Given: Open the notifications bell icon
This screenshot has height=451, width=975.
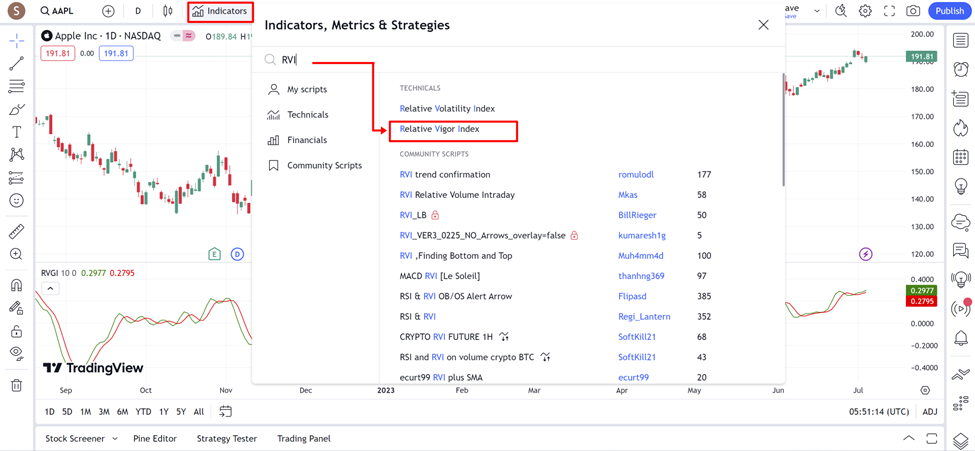Looking at the screenshot, I should [960, 338].
